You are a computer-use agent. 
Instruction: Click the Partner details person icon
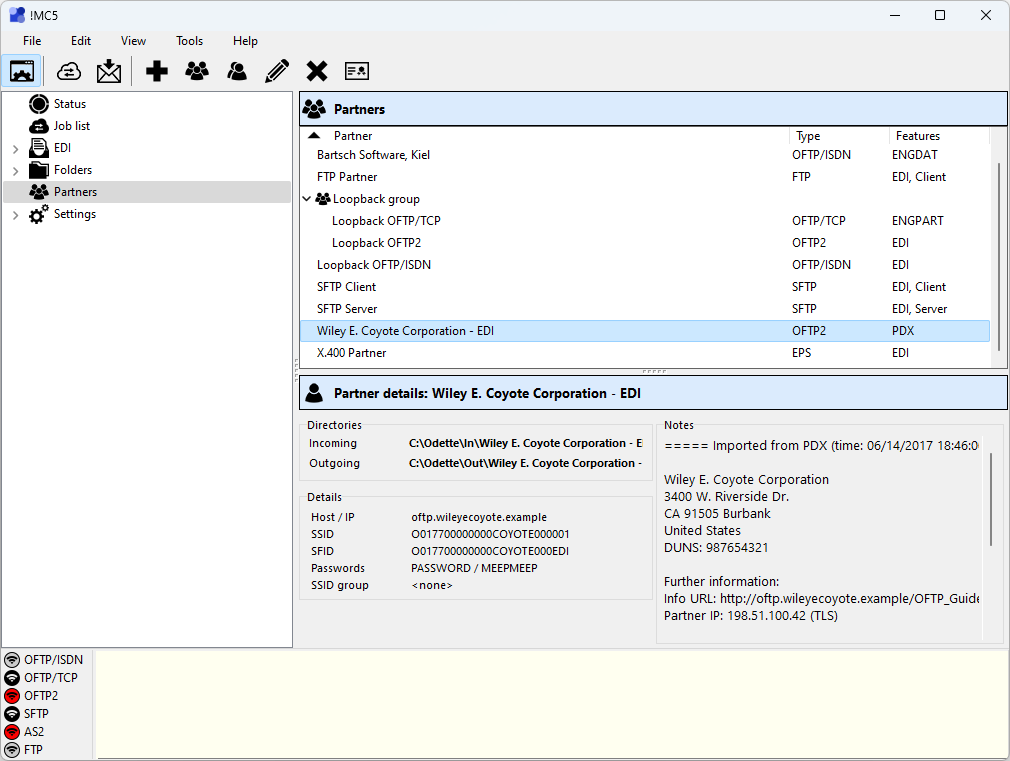click(x=314, y=393)
